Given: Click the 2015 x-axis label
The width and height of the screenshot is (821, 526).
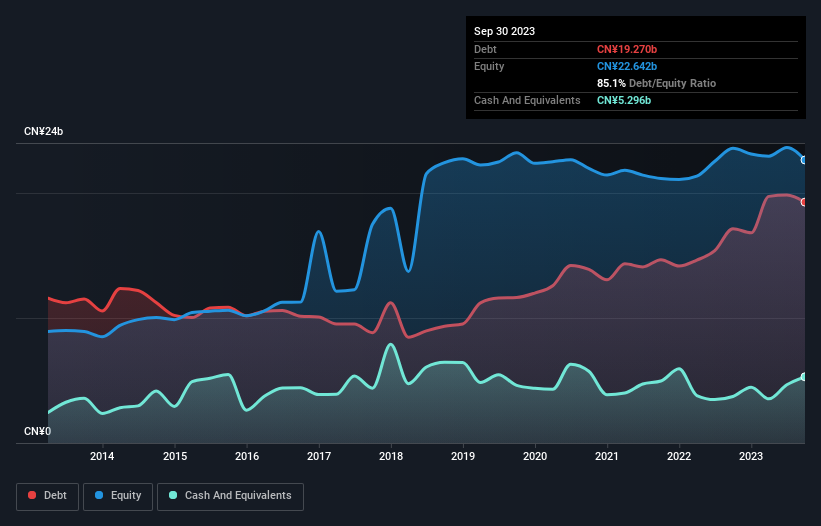Looking at the screenshot, I should click(175, 456).
